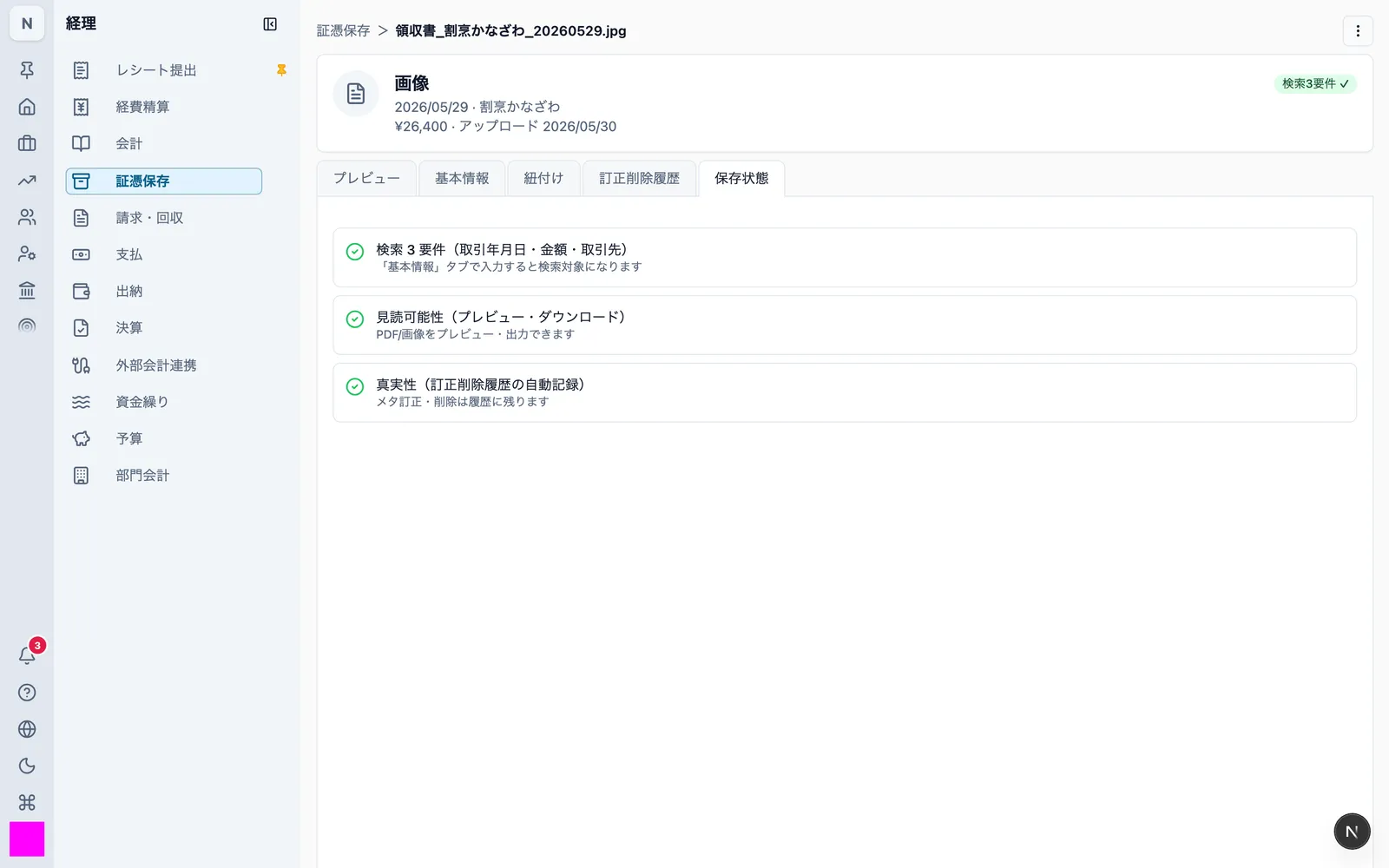Select the trending chart icon
Image resolution: width=1389 pixels, height=868 pixels.
tap(27, 181)
